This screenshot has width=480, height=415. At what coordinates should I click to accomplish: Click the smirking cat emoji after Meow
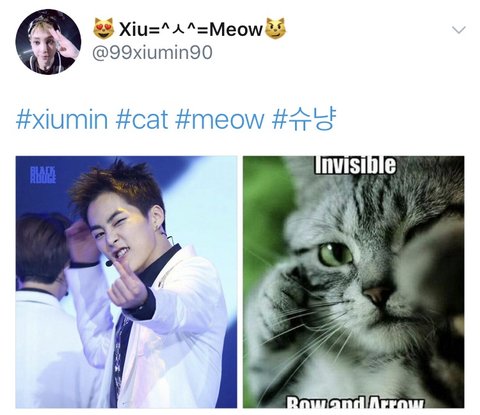coord(276,28)
